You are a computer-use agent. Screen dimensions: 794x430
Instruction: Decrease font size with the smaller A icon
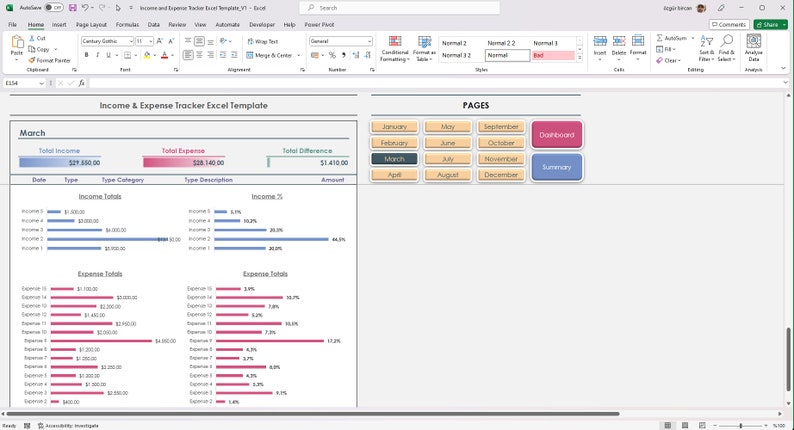(x=171, y=41)
